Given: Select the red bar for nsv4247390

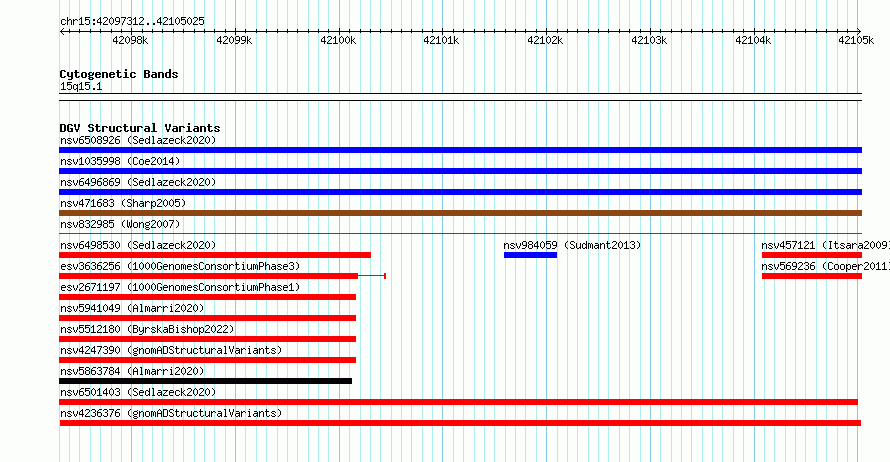Looking at the screenshot, I should 207,360.
